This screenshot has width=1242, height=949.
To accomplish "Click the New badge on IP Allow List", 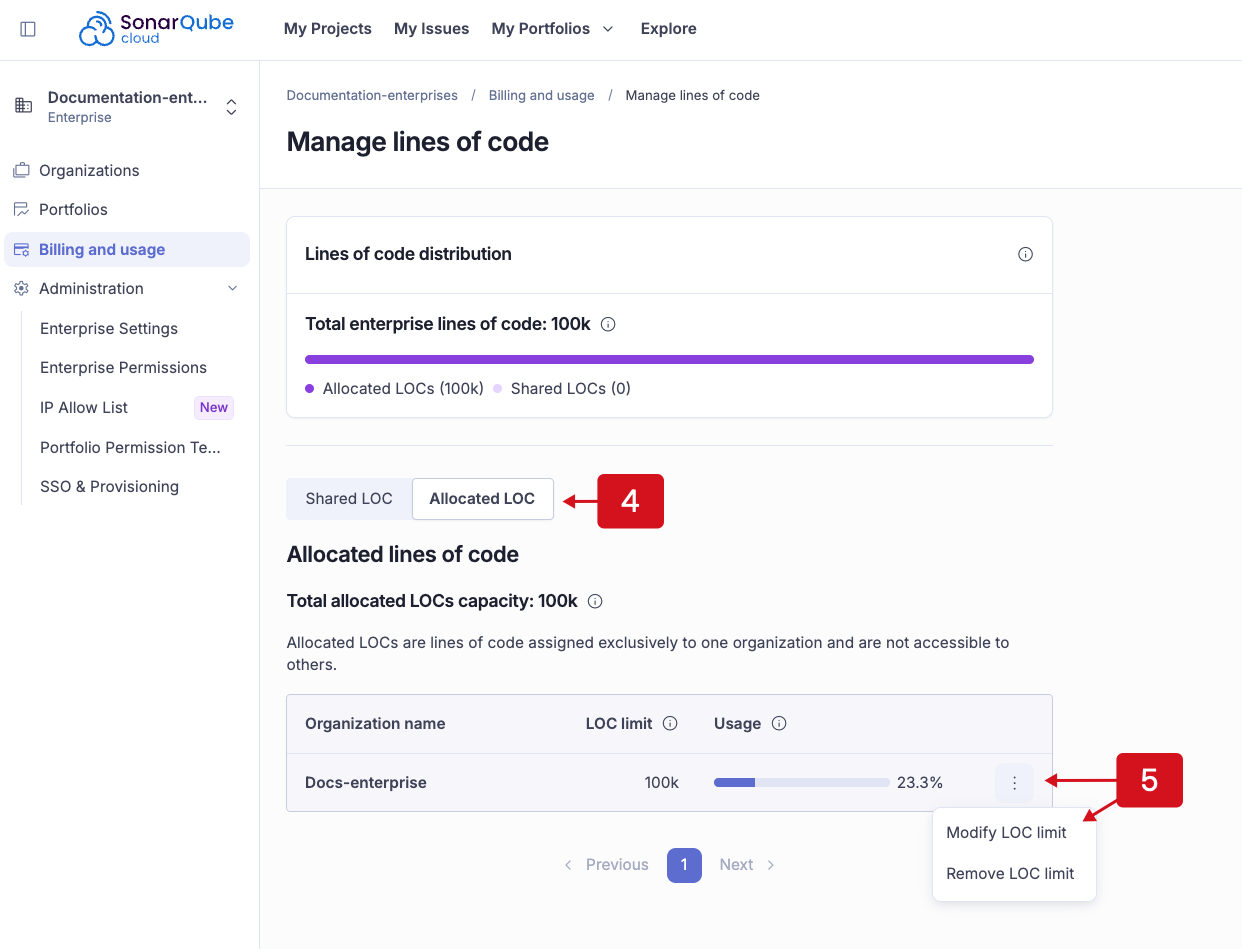I will (214, 407).
